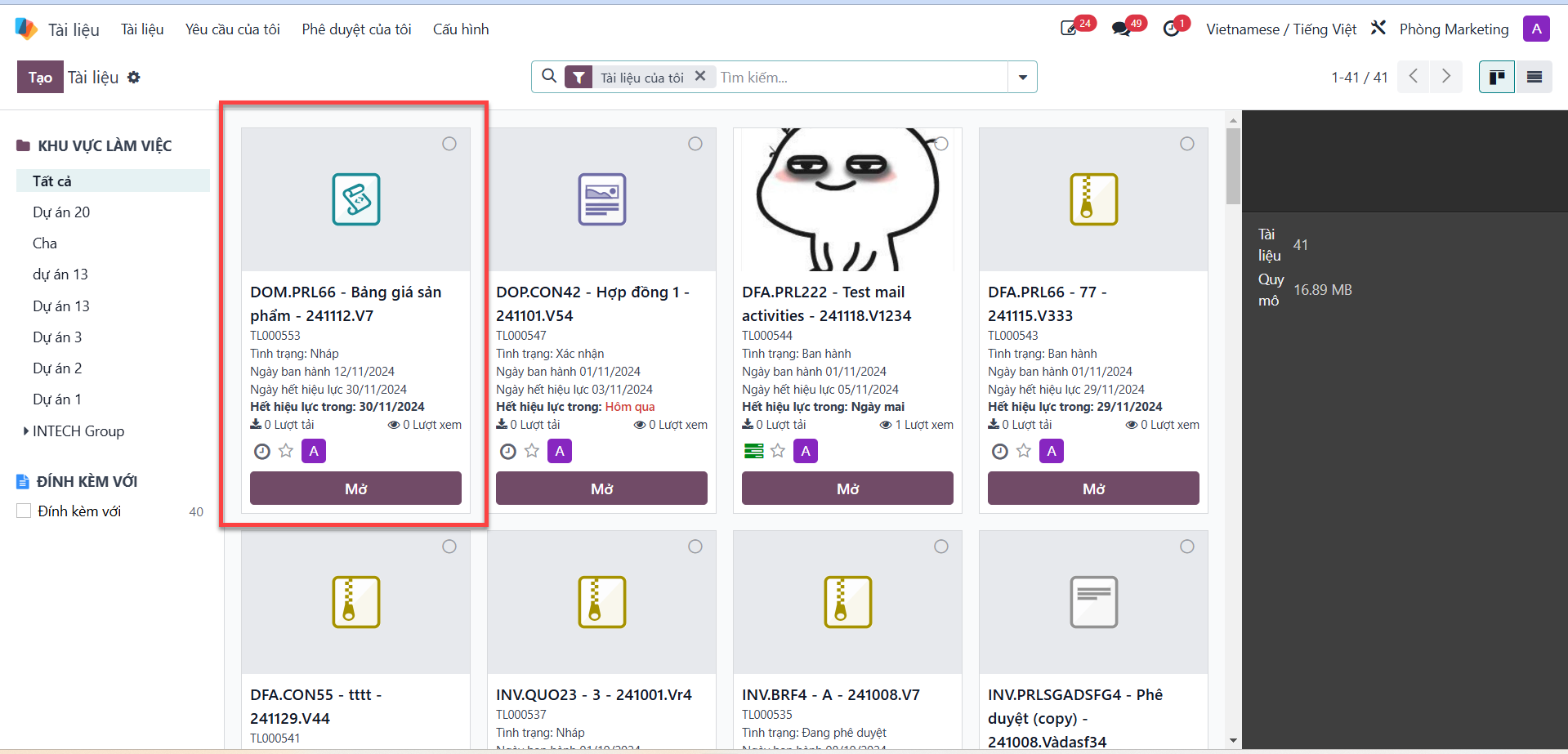The height and width of the screenshot is (754, 1568).
Task: Open 'Yêu cầu của tôi' menu
Action: click(233, 29)
